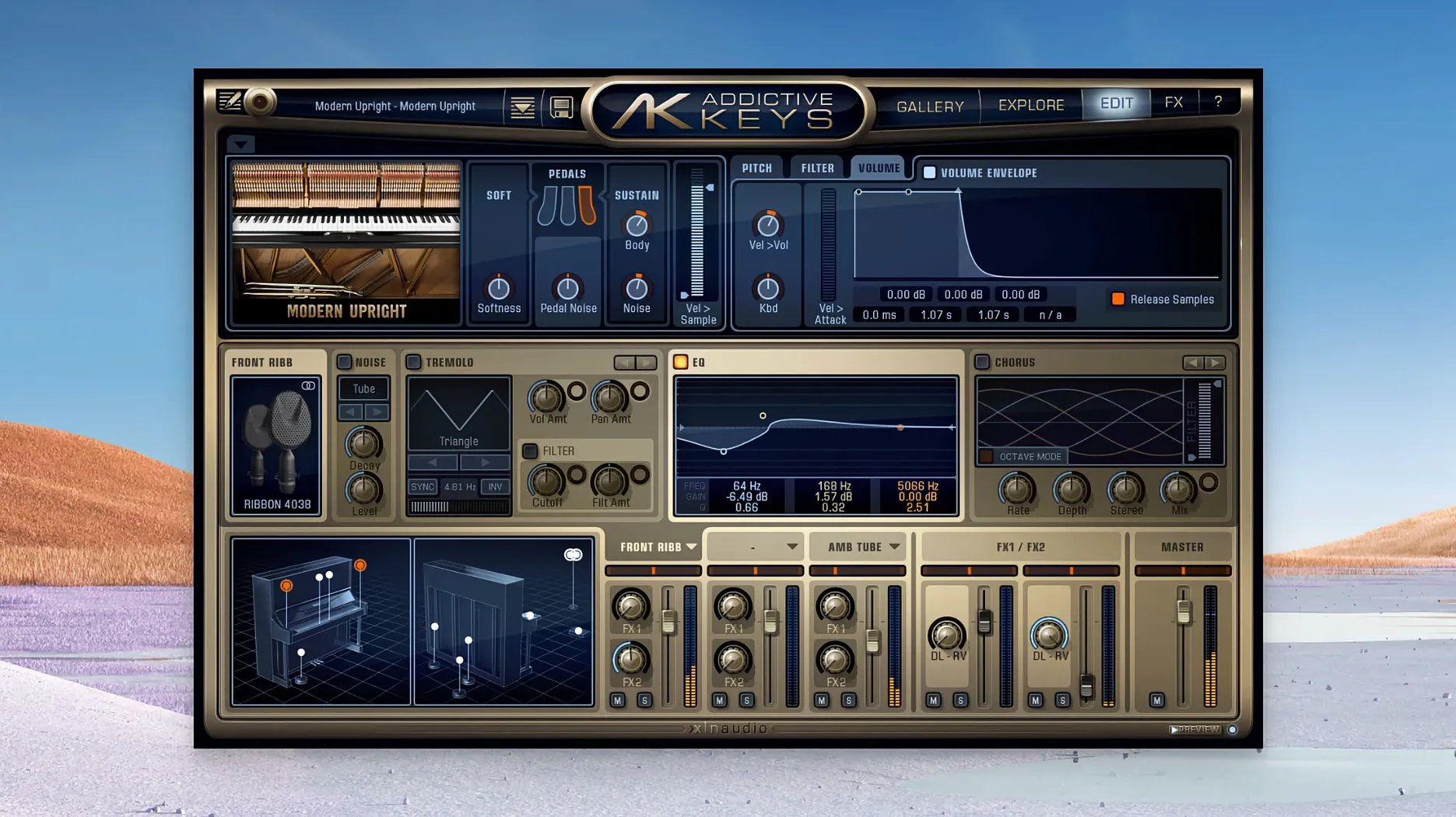Select next noise type arrow under Tube
The width and height of the screenshot is (1456, 817).
pos(377,412)
